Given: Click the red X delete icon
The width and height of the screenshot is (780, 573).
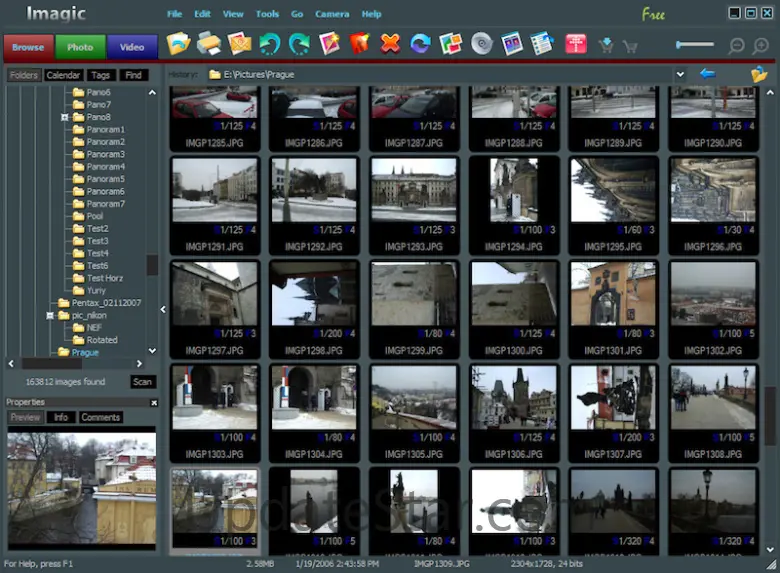Looking at the screenshot, I should (x=390, y=44).
